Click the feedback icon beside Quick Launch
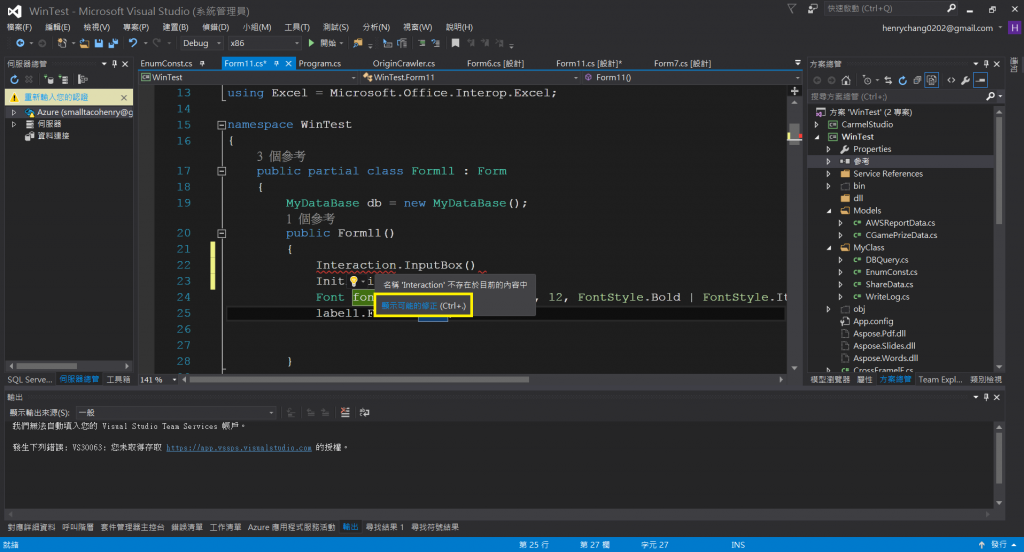 [812, 8]
